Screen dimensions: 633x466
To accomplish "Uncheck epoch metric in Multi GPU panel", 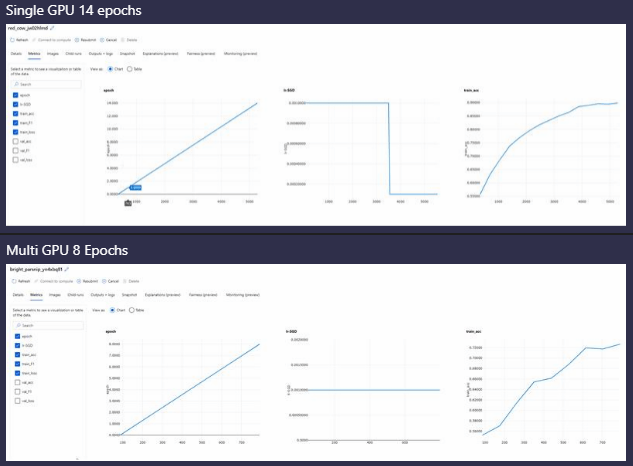I will coord(17,336).
